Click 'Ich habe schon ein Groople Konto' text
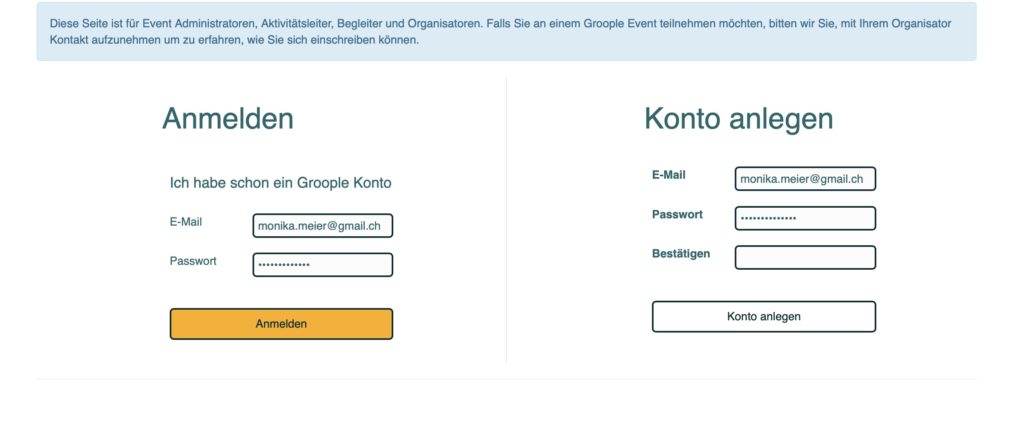The image size is (1024, 437). pos(281,183)
